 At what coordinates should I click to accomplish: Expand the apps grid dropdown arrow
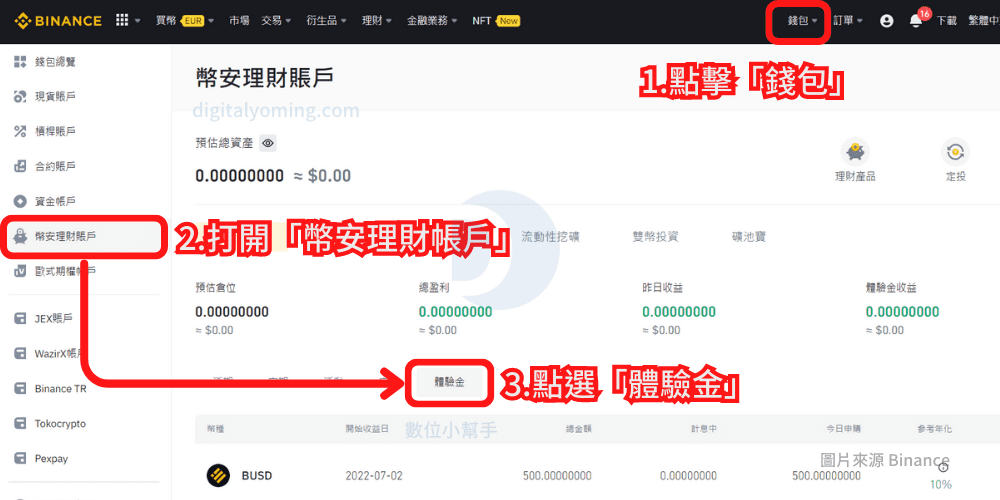[x=138, y=21]
